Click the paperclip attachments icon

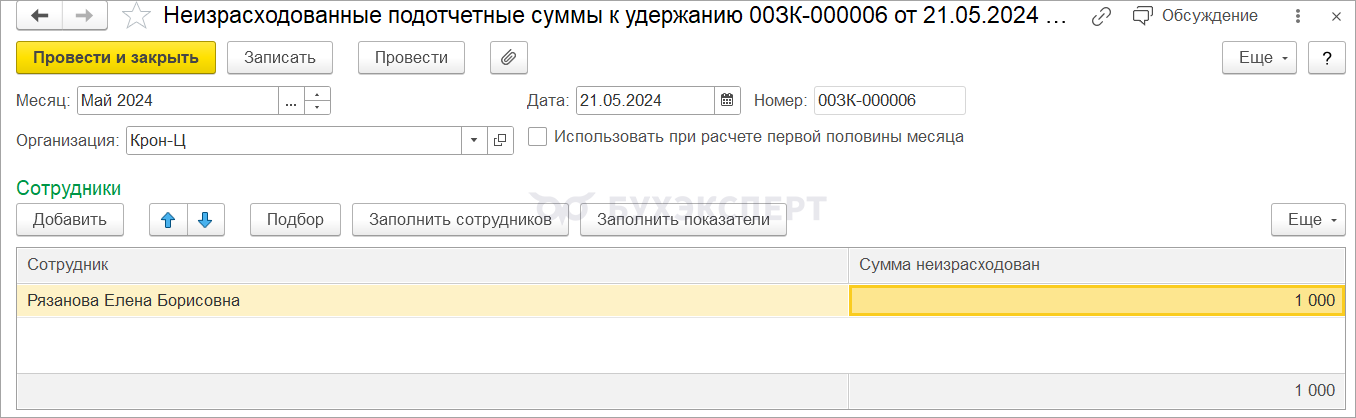(508, 58)
